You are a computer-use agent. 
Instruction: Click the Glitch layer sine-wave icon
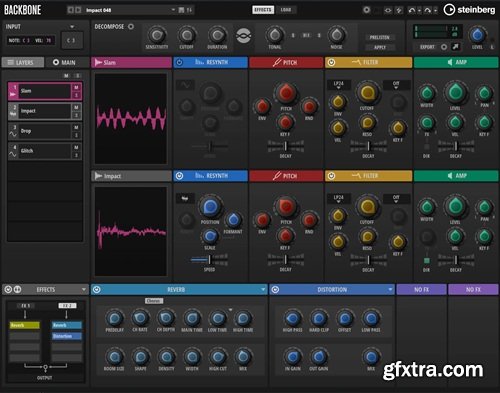pyautogui.click(x=13, y=154)
